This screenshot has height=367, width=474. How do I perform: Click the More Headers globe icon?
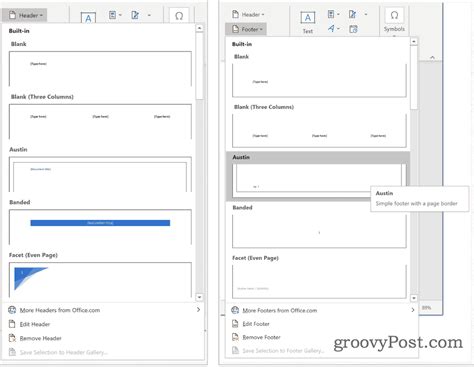pos(12,310)
